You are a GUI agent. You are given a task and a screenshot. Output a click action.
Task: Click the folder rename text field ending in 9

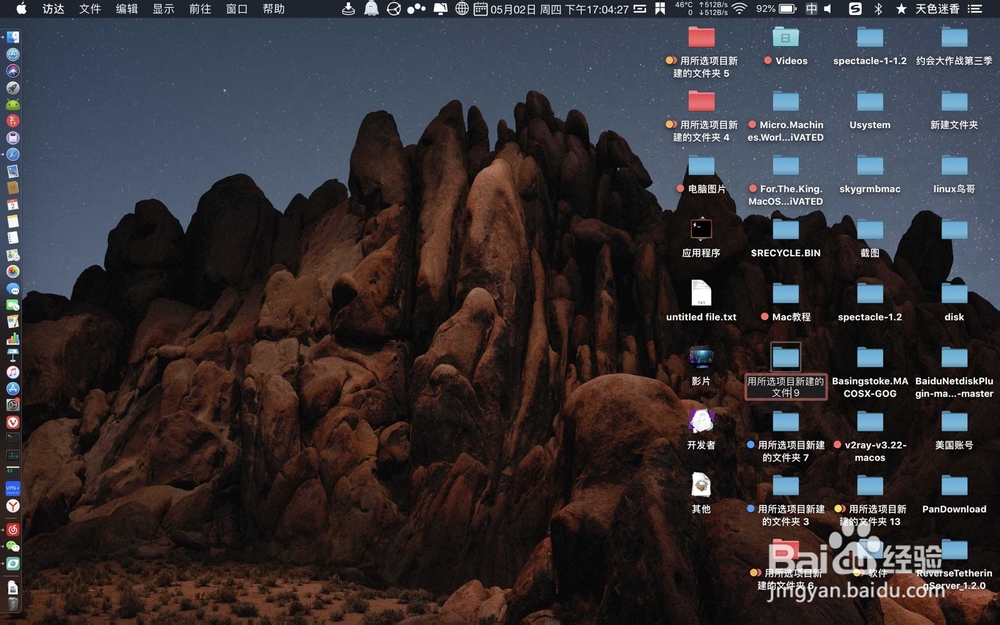click(x=786, y=387)
